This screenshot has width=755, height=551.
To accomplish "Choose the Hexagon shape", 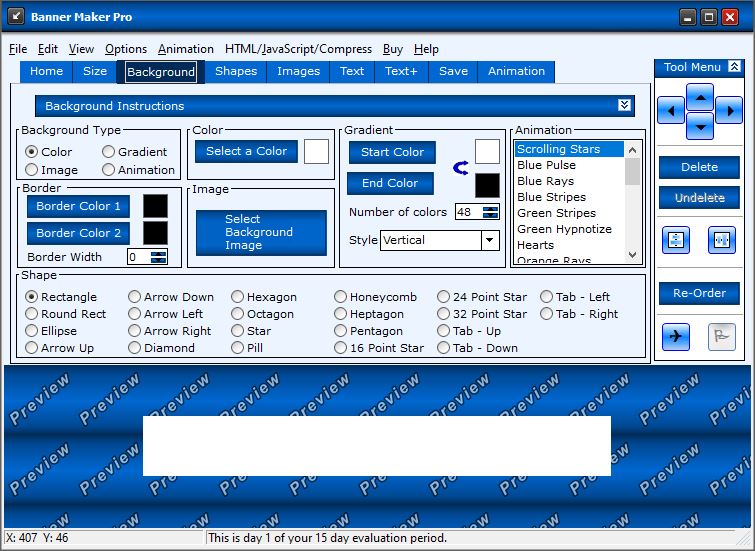I will [x=264, y=297].
